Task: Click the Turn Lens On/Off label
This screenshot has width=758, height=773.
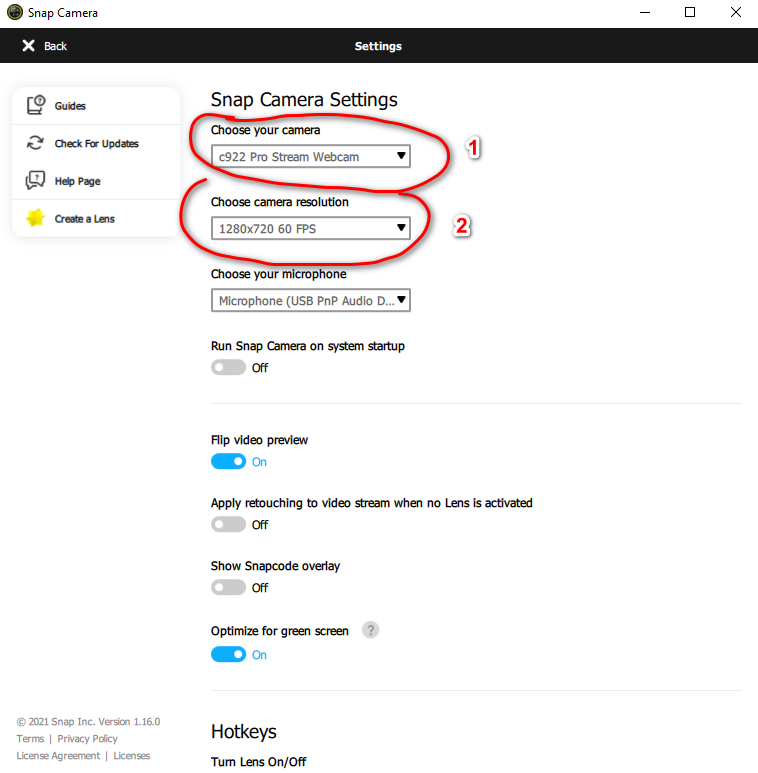Action: (x=258, y=762)
